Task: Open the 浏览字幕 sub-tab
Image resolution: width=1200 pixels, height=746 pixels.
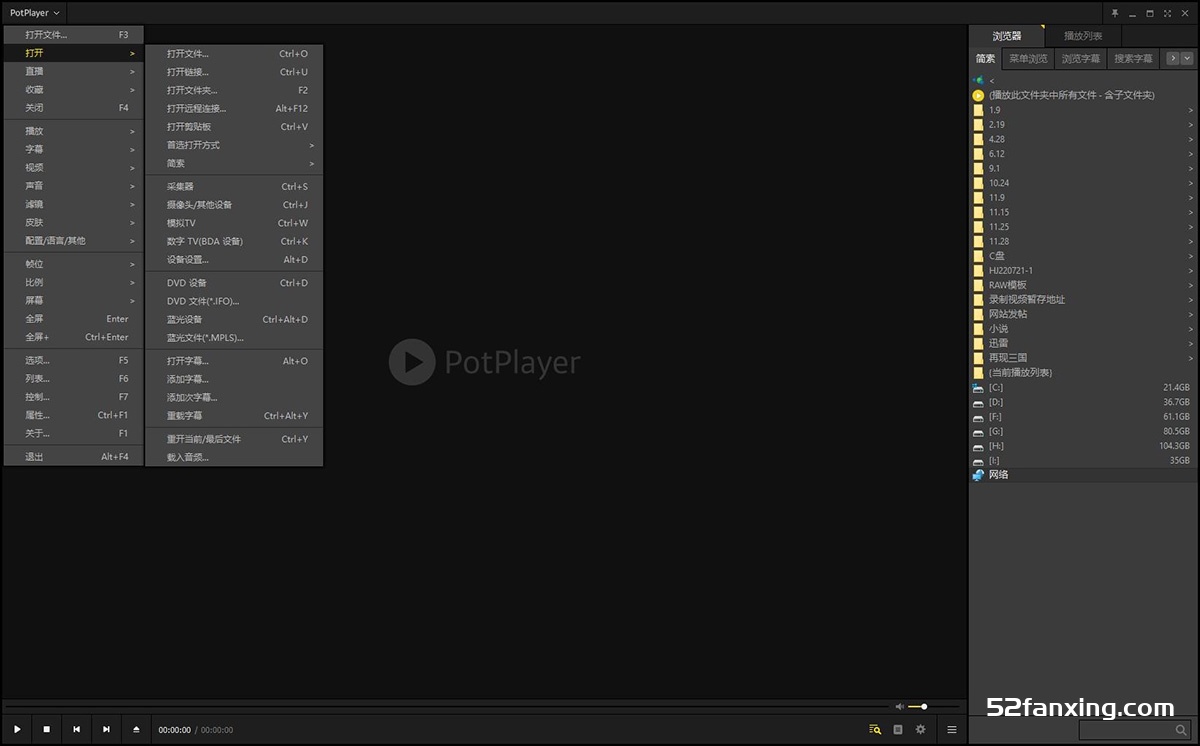Action: pos(1081,59)
